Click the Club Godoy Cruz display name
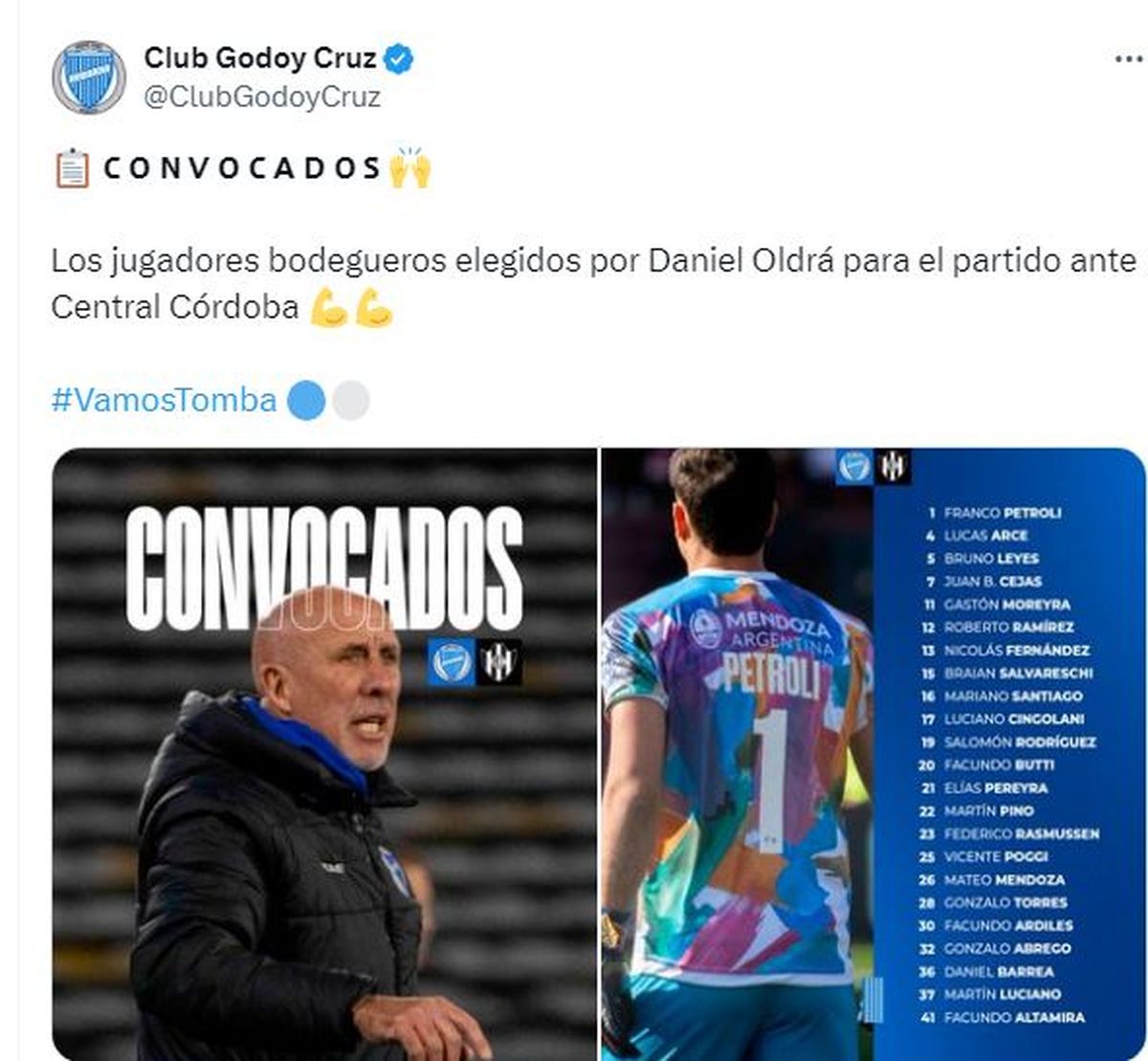The height and width of the screenshot is (1061, 1148). 260,58
